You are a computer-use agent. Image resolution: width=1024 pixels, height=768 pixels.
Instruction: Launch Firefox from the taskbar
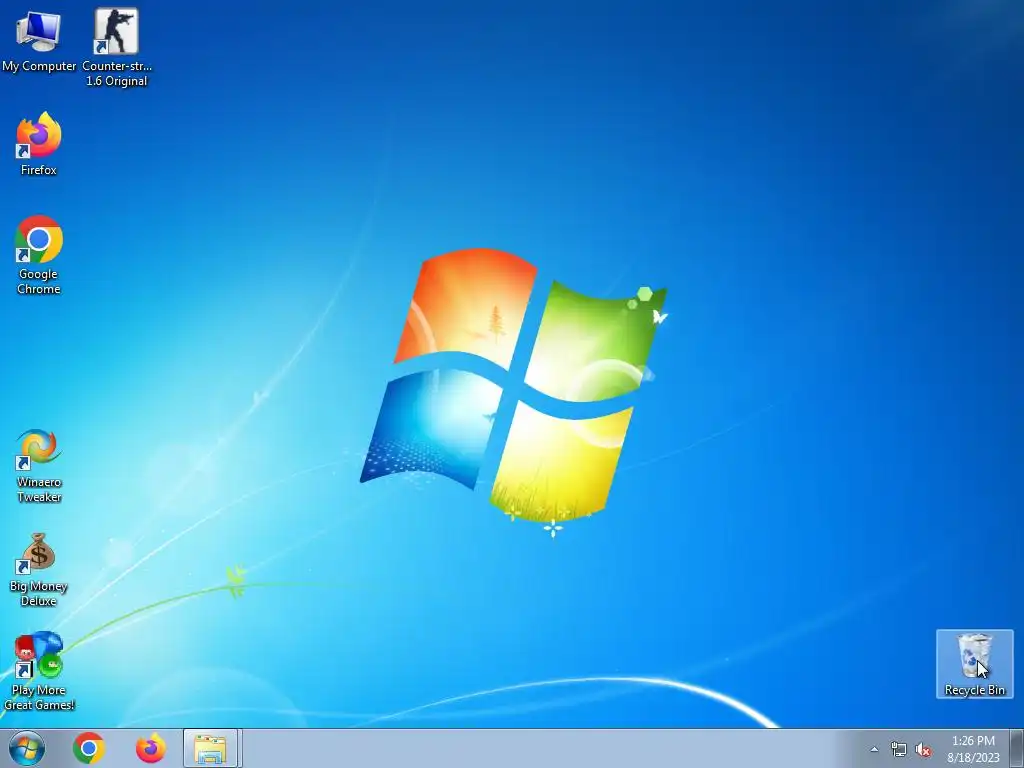[150, 748]
